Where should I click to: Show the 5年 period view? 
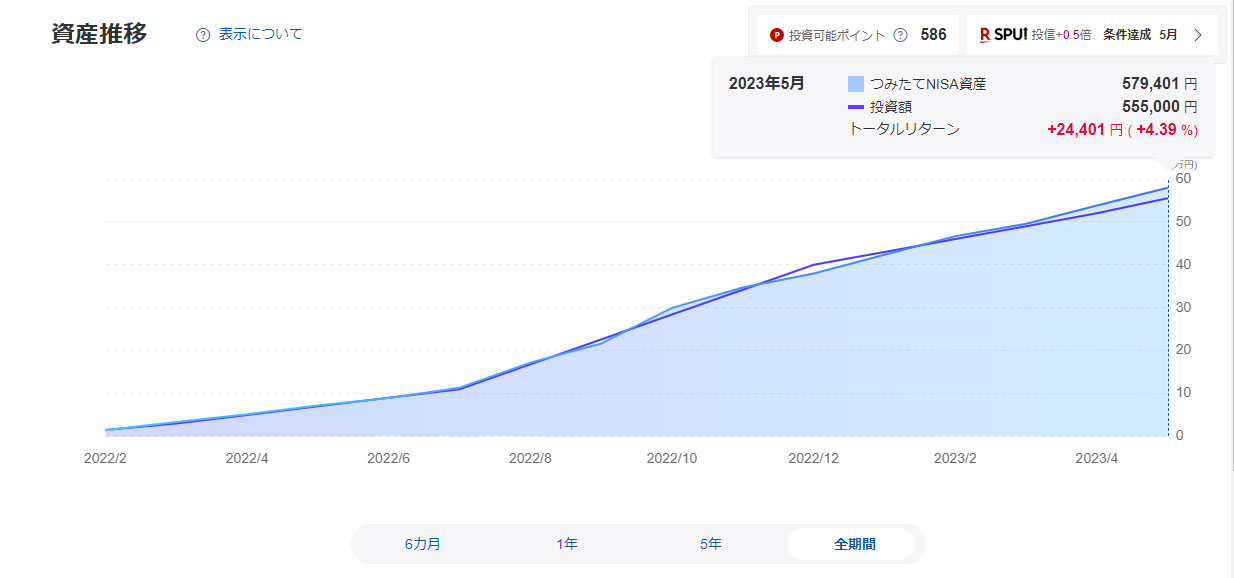tap(711, 544)
